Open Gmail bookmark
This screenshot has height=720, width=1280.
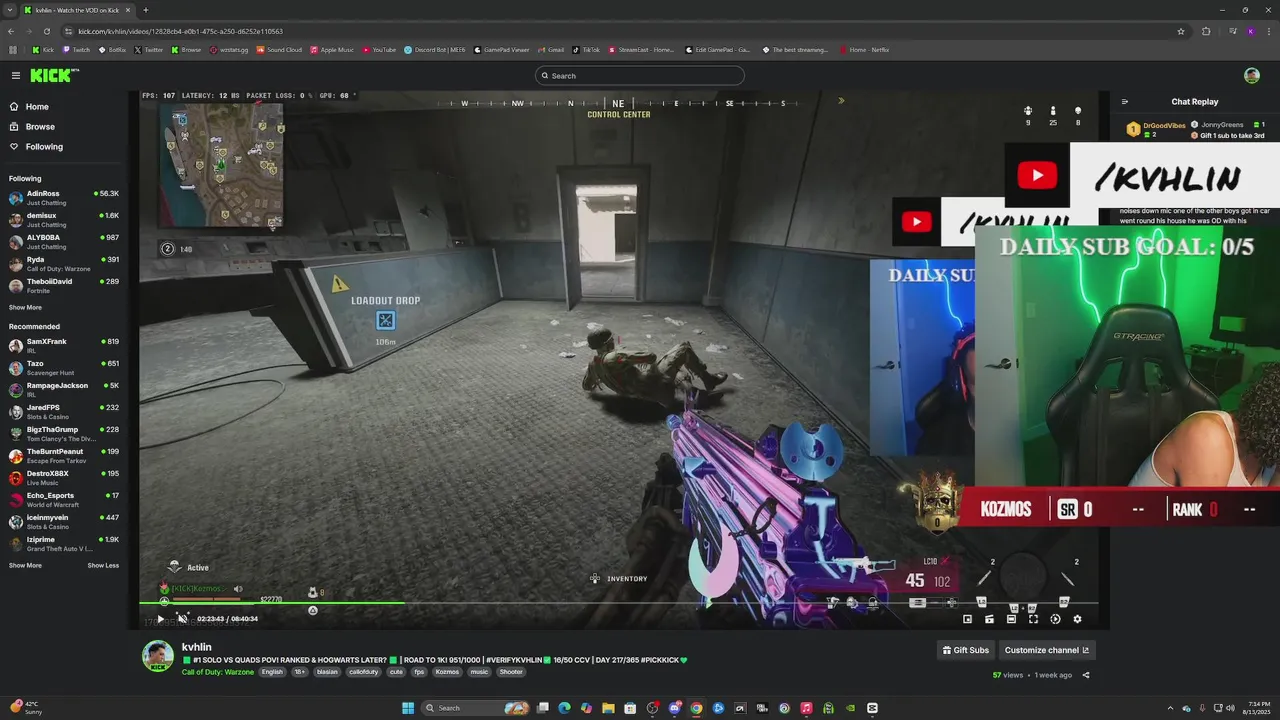[551, 50]
